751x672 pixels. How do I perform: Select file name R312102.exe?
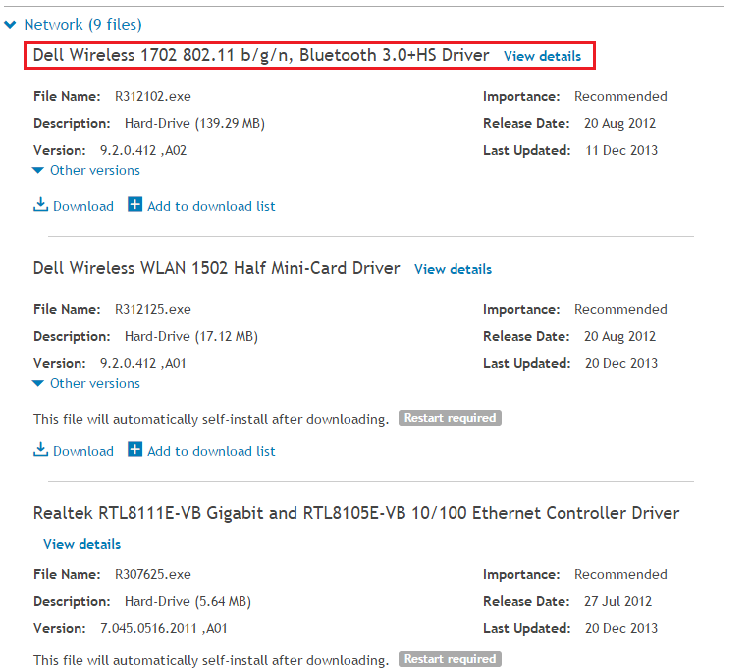click(153, 96)
